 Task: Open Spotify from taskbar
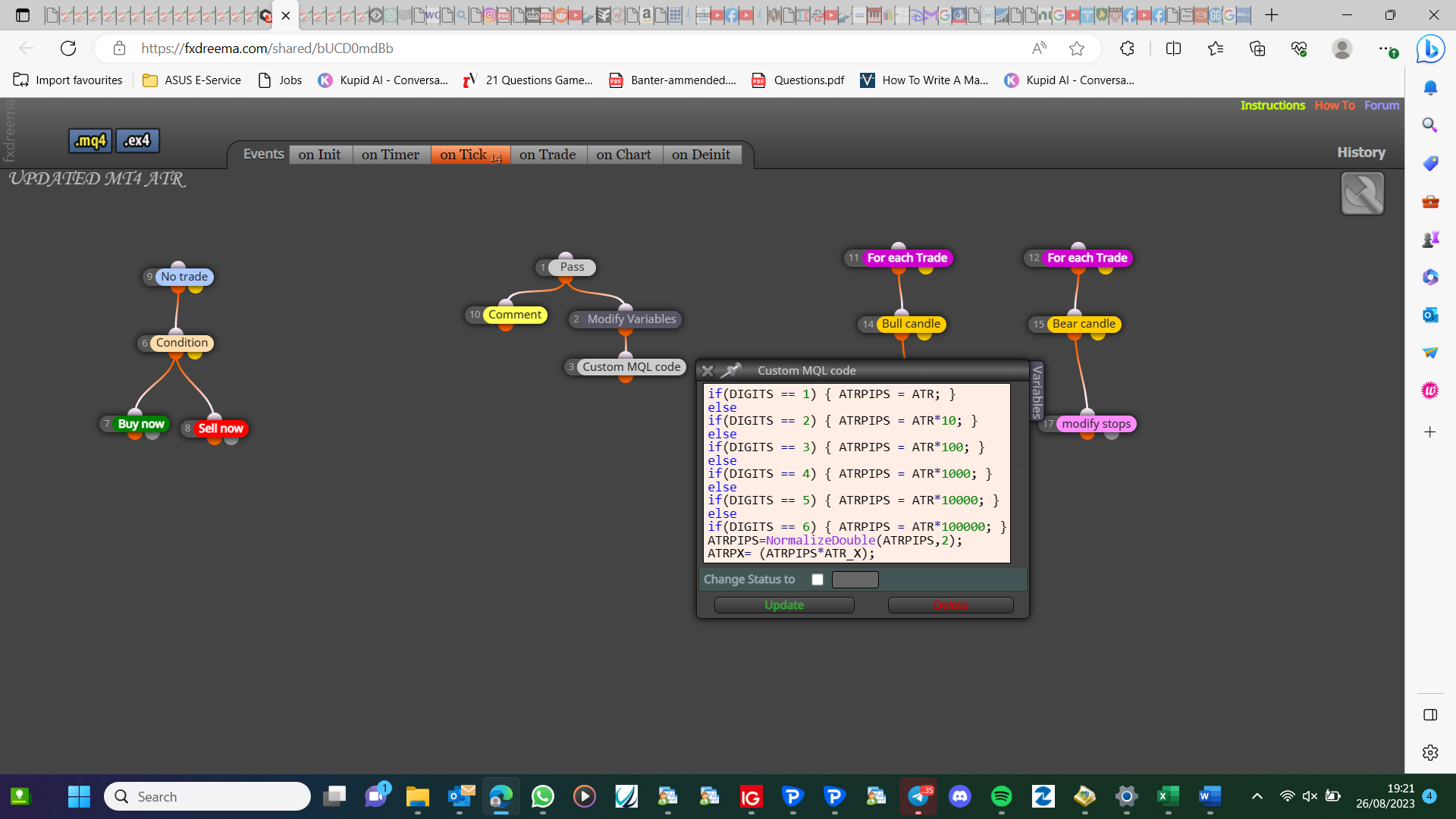point(1002,796)
